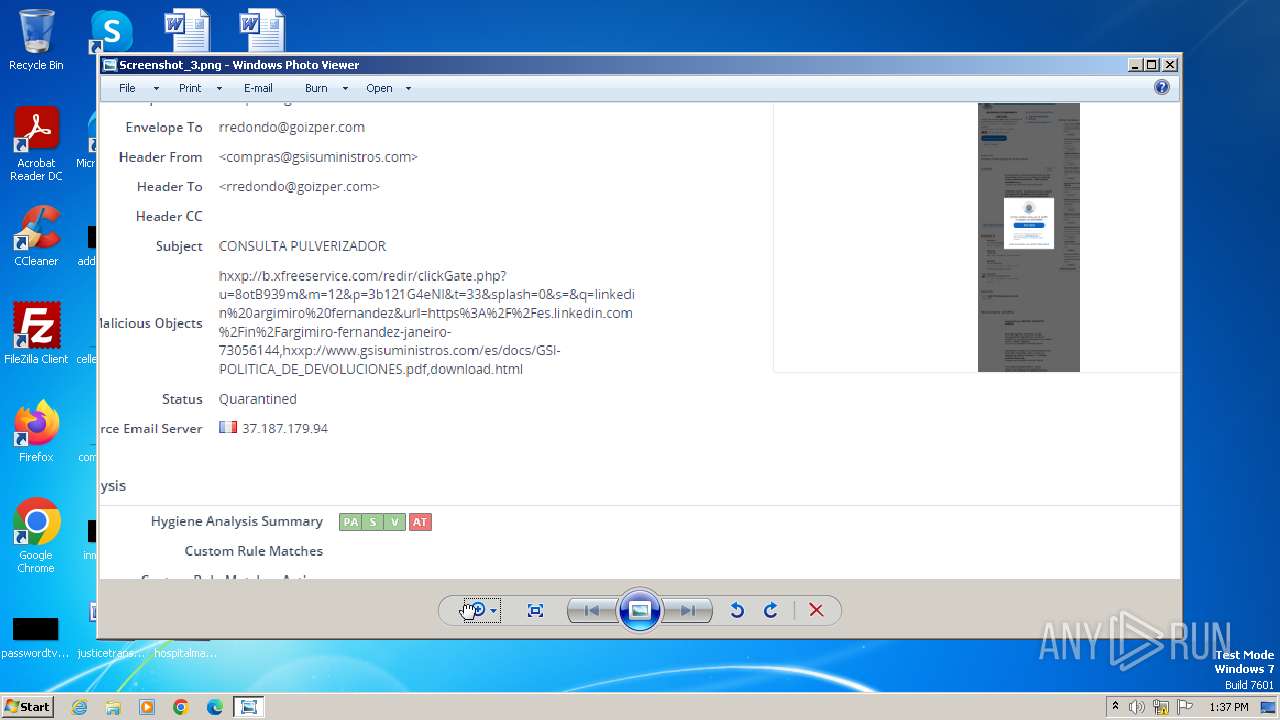Play the slide show
Screen dimensions: 1280x720
640,610
